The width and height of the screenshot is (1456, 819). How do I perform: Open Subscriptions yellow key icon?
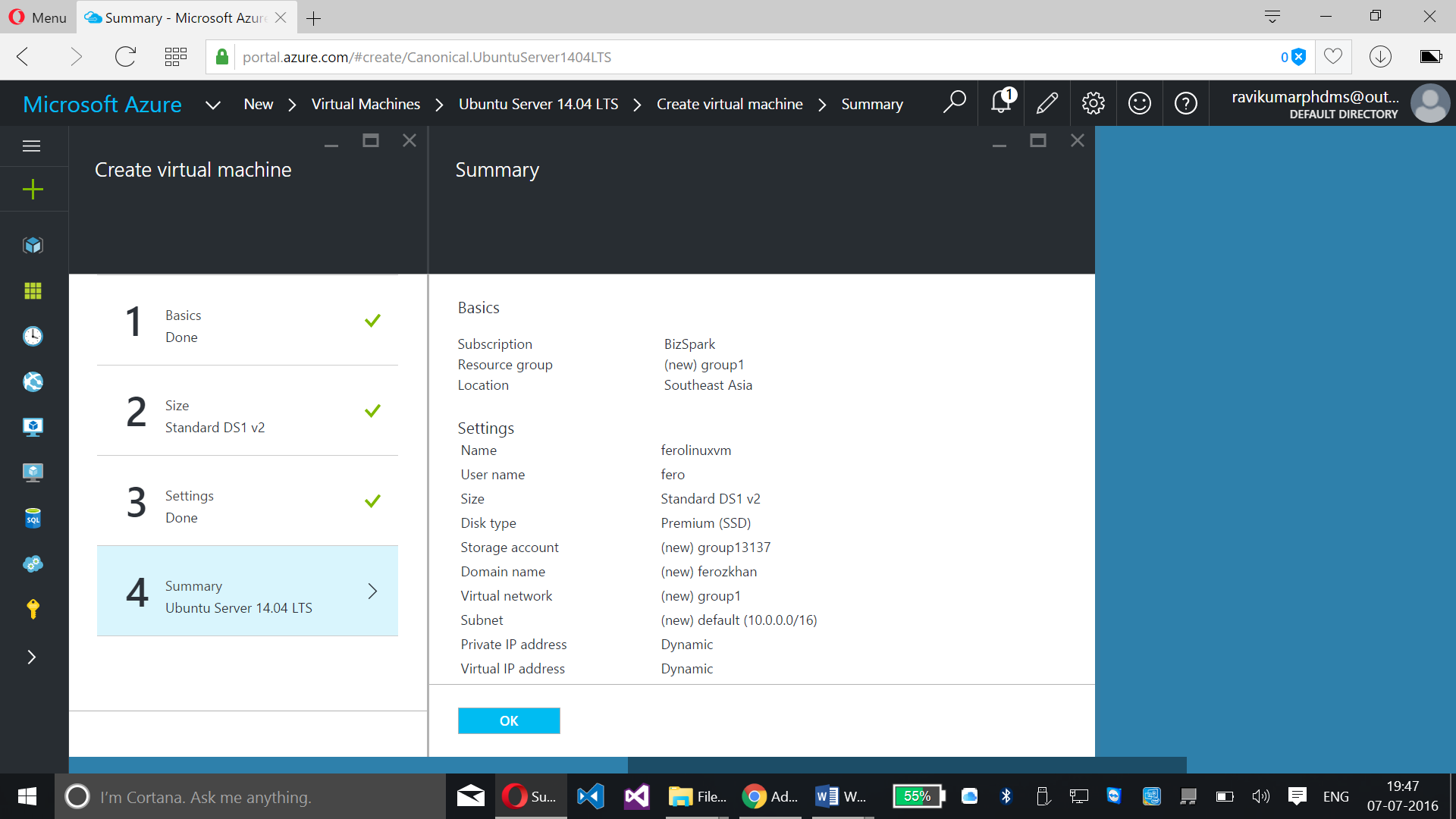point(33,609)
